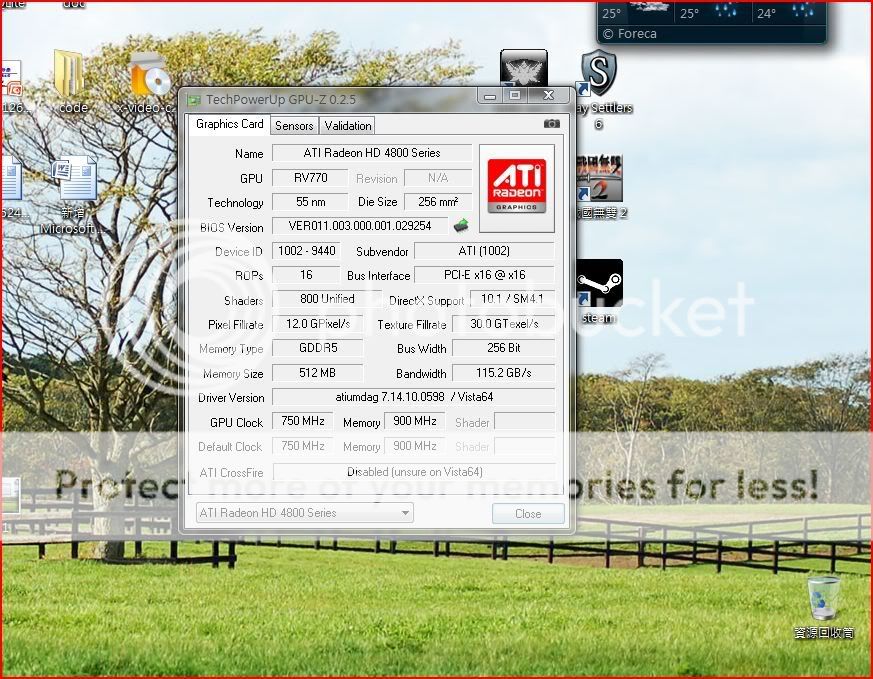Close GPU-Z with the title bar X

click(x=548, y=96)
